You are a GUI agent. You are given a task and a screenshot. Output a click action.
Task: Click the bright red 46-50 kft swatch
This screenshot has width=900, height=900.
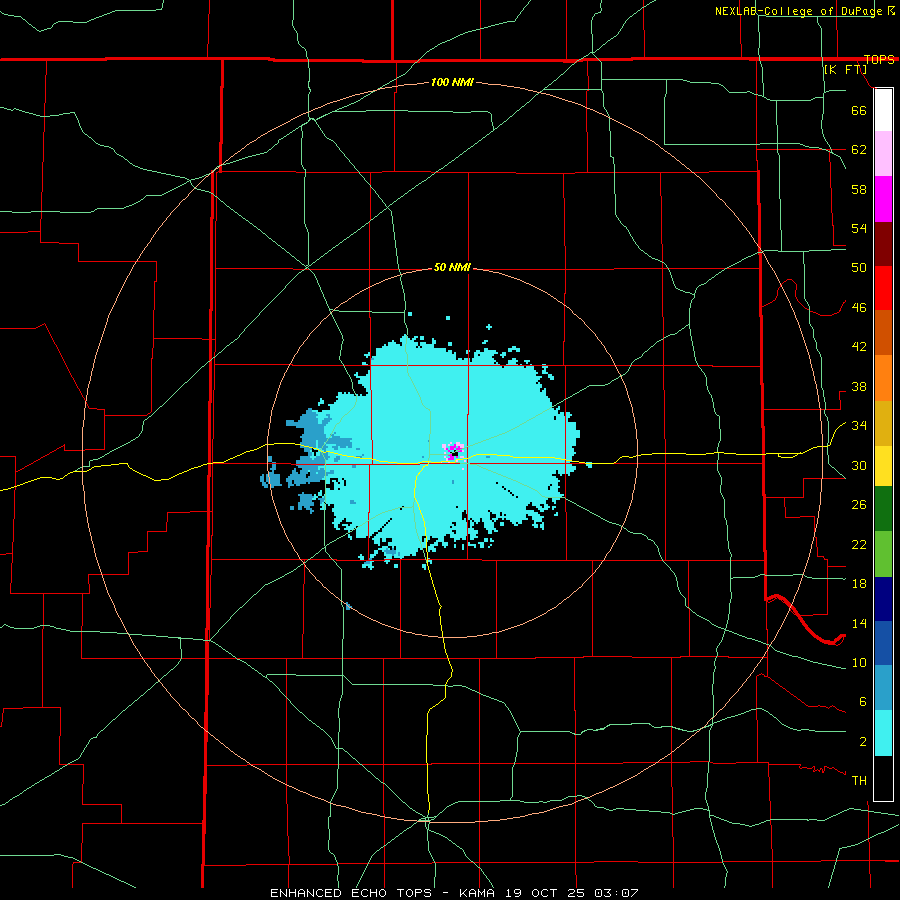(x=883, y=288)
